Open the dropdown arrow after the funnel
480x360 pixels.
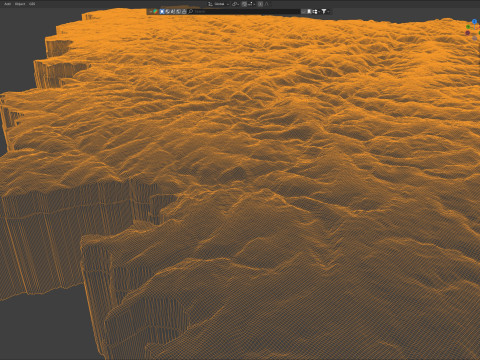329,12
